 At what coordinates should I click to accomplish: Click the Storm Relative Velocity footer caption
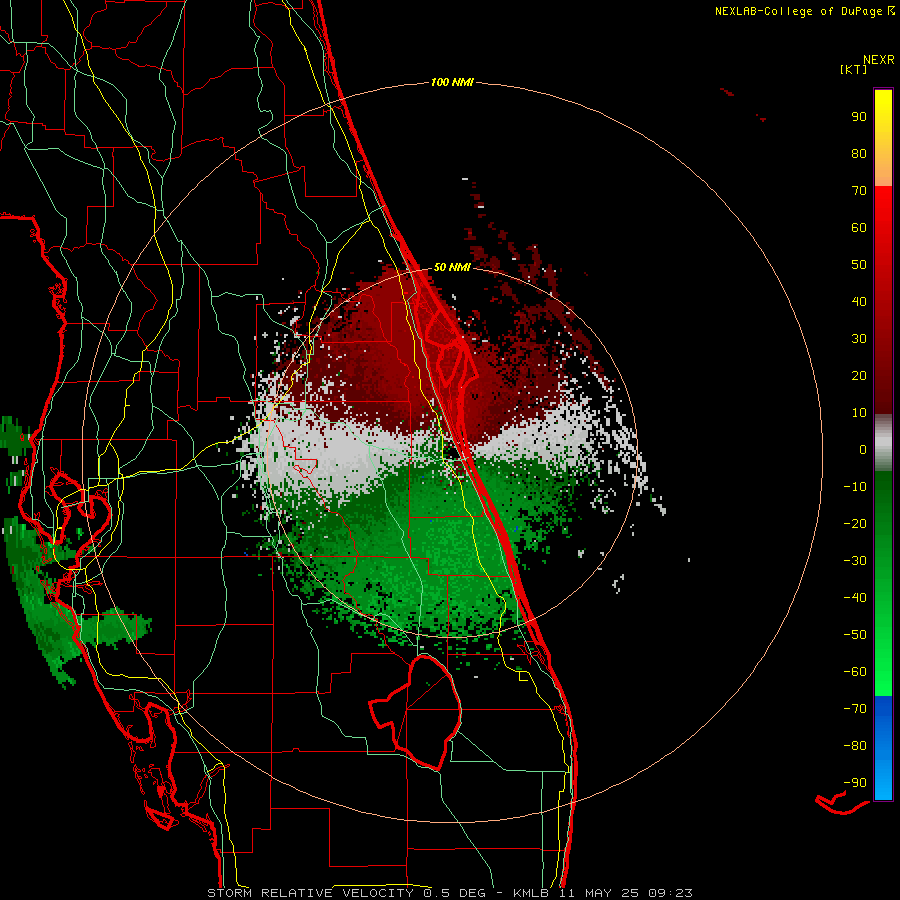click(x=449, y=893)
